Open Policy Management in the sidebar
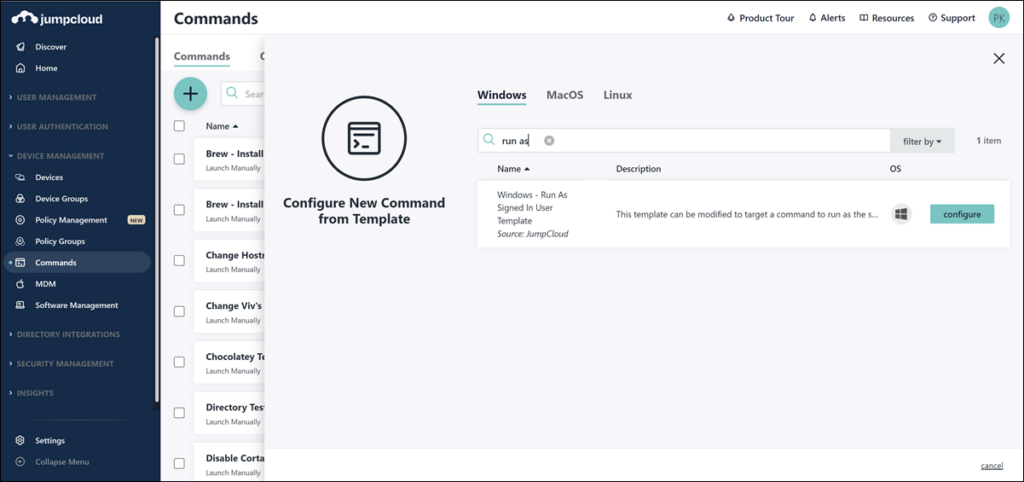The width and height of the screenshot is (1024, 482). point(71,220)
